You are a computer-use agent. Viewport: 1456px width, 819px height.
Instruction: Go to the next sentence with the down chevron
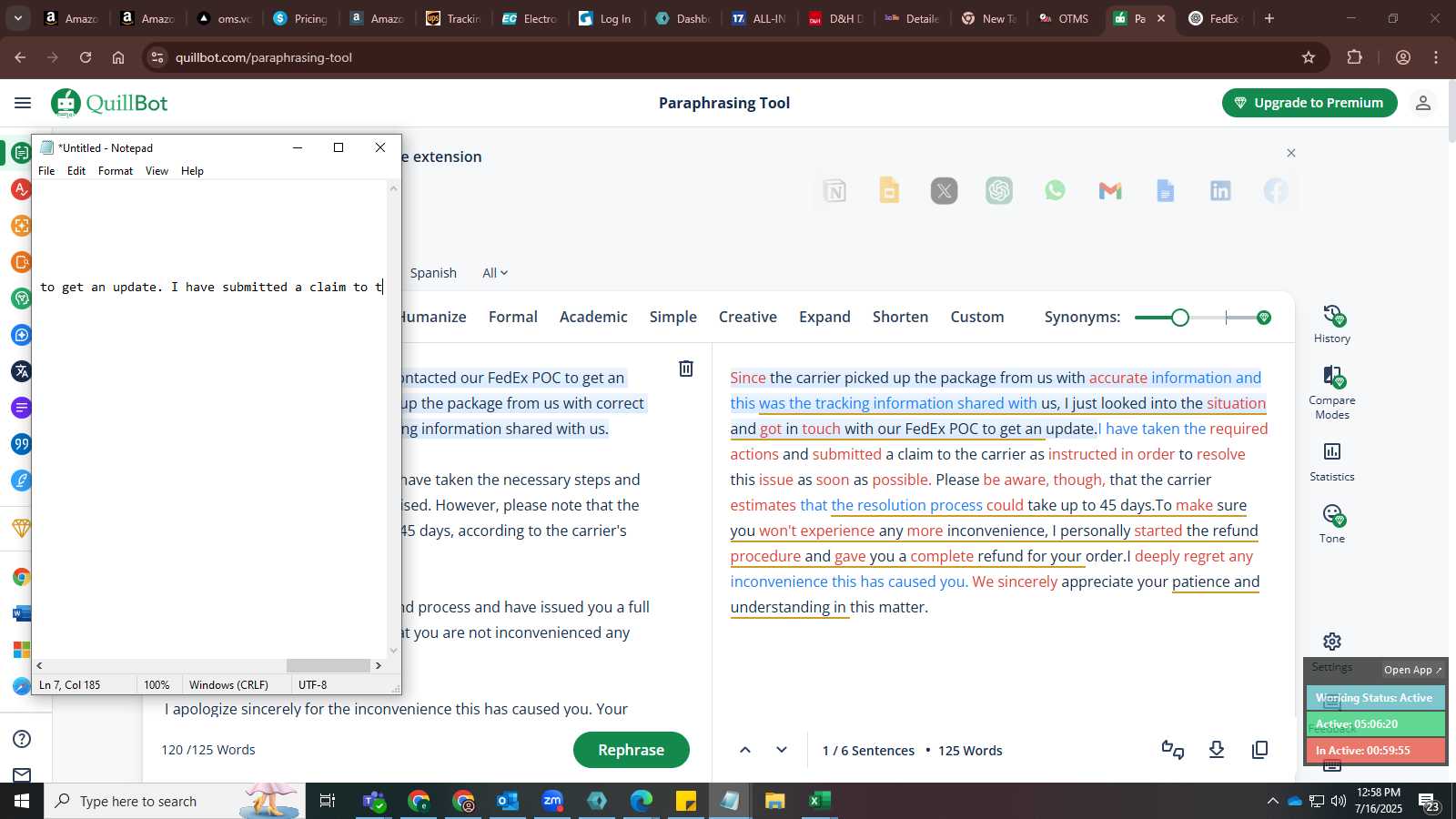pos(782,750)
